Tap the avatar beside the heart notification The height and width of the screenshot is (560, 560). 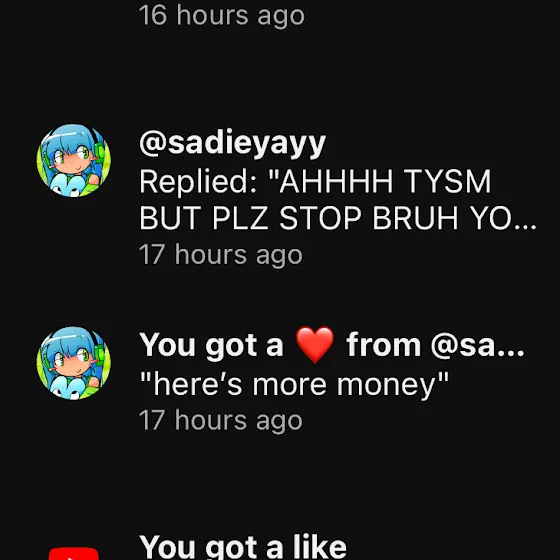[74, 363]
